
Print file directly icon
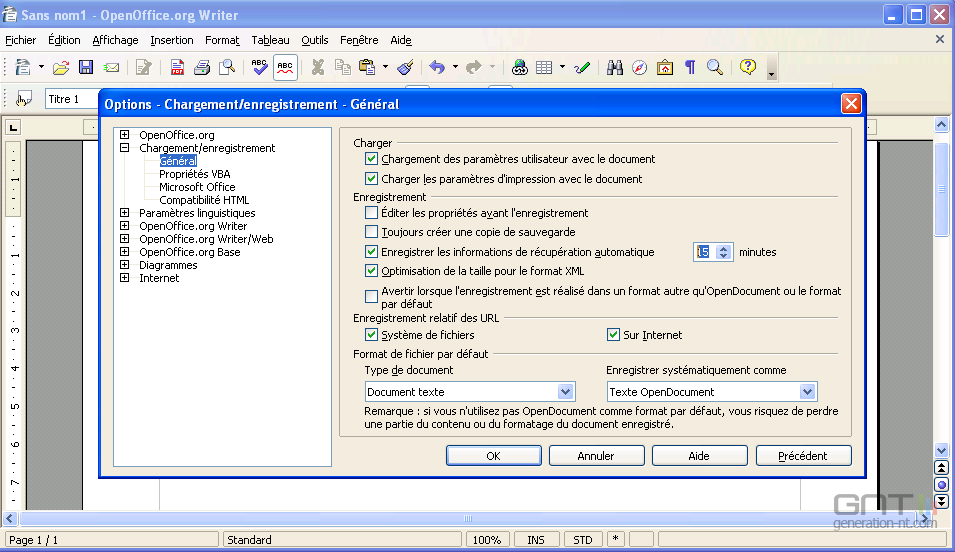point(202,67)
